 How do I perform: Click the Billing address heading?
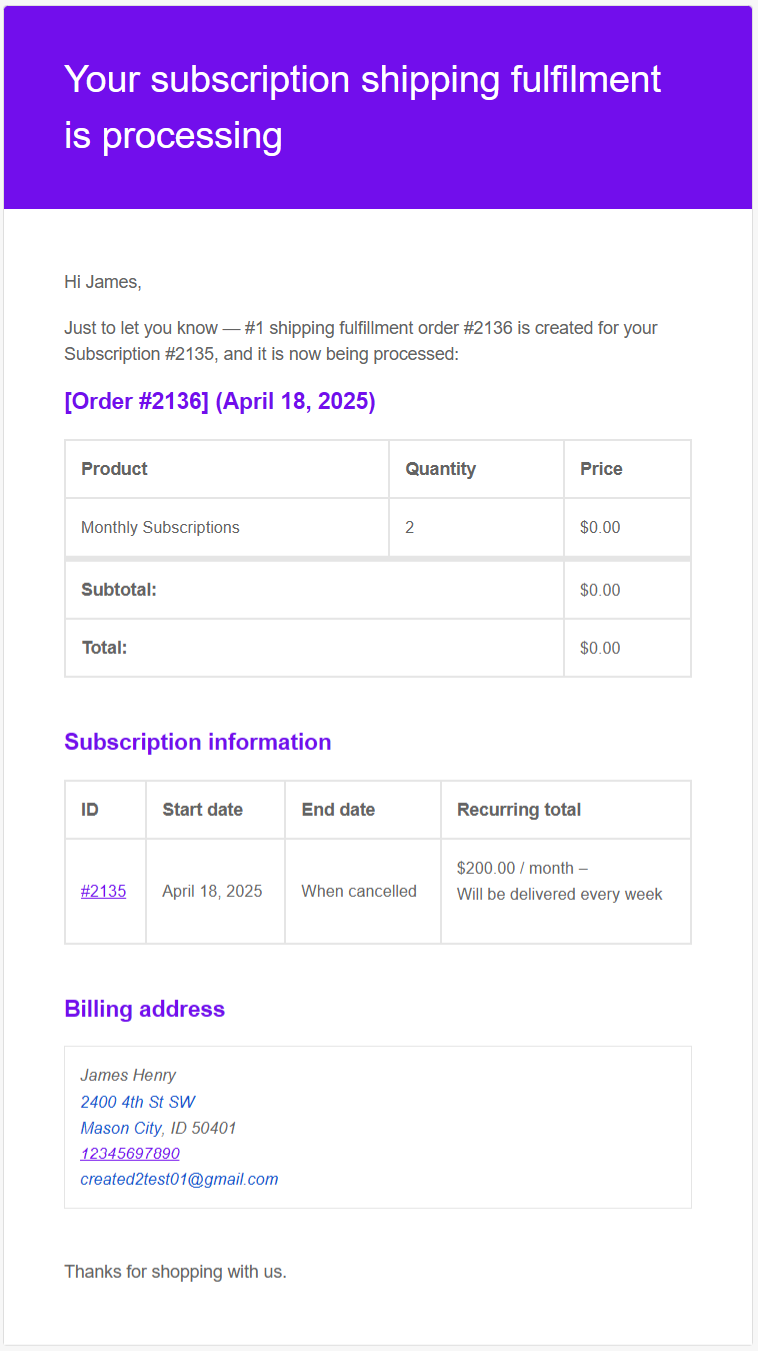click(144, 1009)
